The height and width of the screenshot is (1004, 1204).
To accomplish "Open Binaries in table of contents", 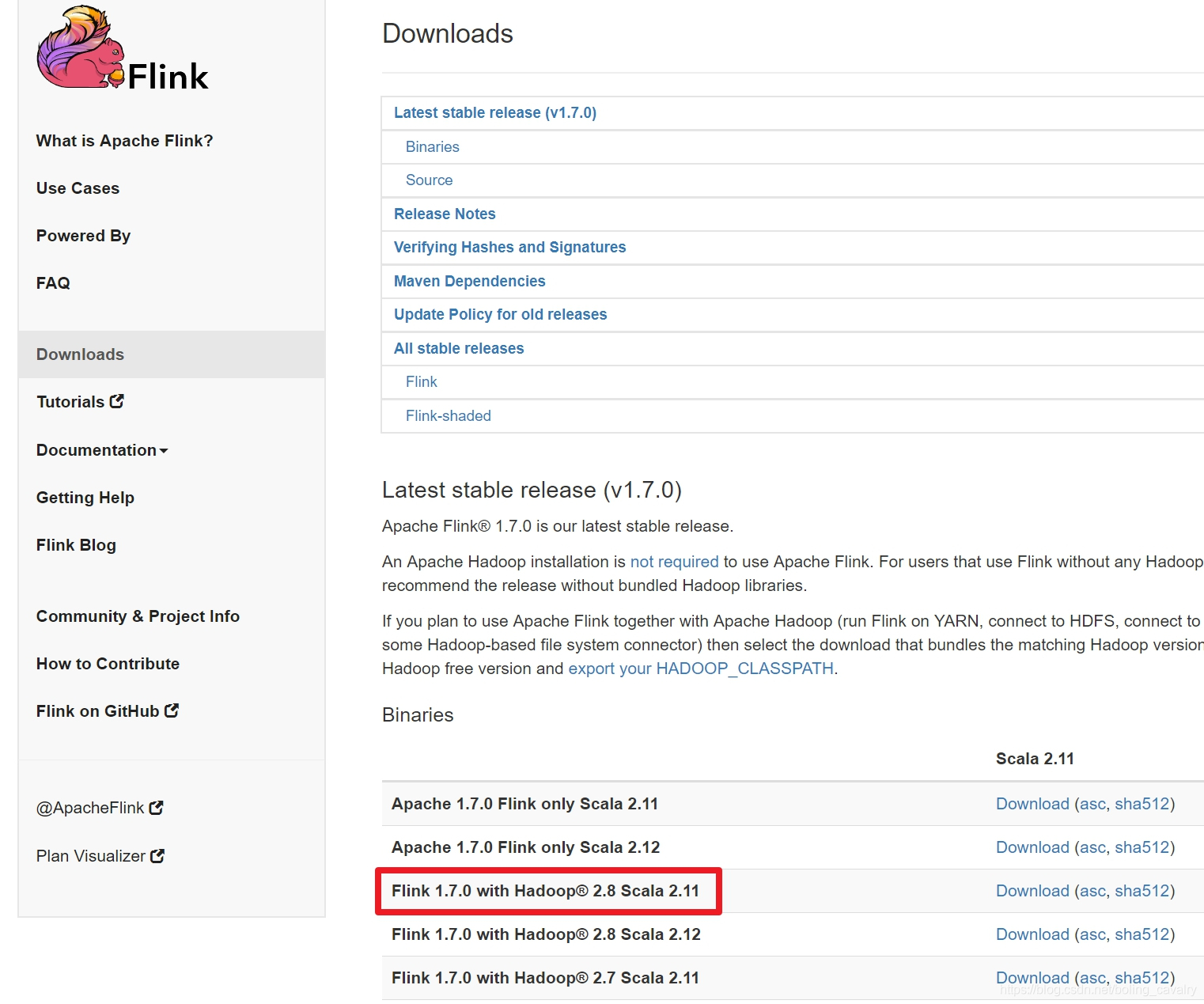I will [x=432, y=147].
